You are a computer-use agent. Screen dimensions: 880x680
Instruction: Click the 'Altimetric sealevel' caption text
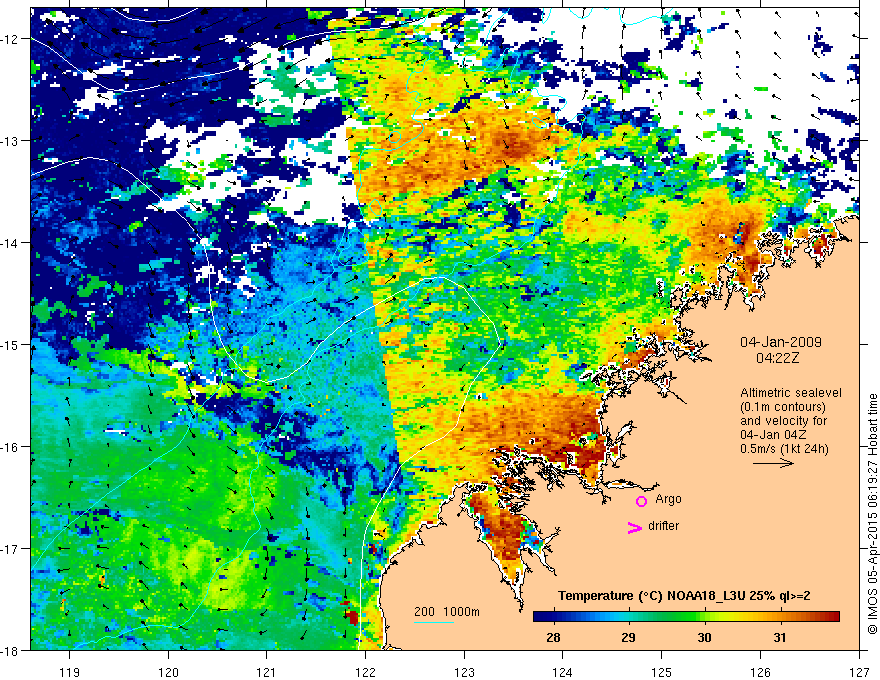791,393
